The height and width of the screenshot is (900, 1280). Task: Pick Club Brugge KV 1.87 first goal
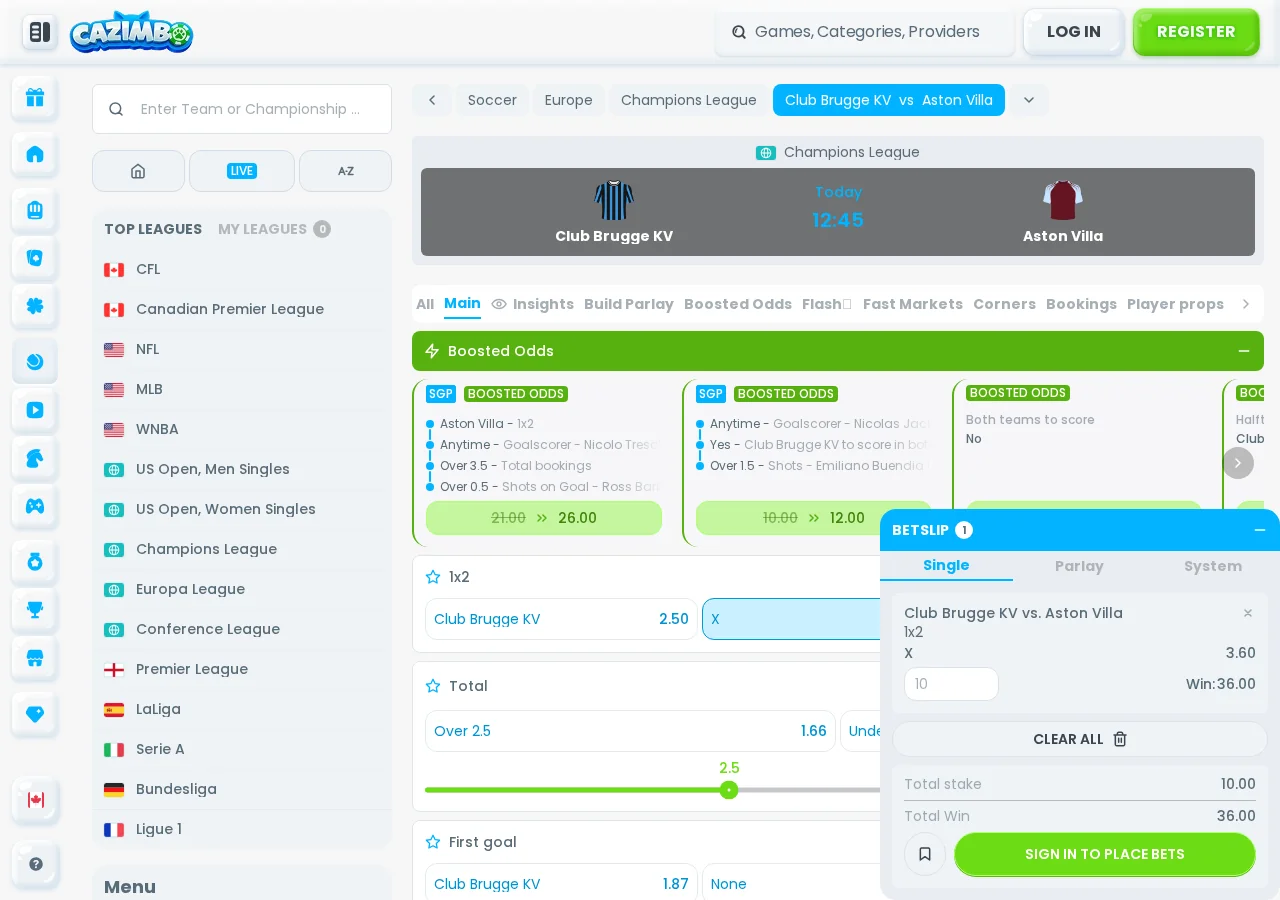561,884
